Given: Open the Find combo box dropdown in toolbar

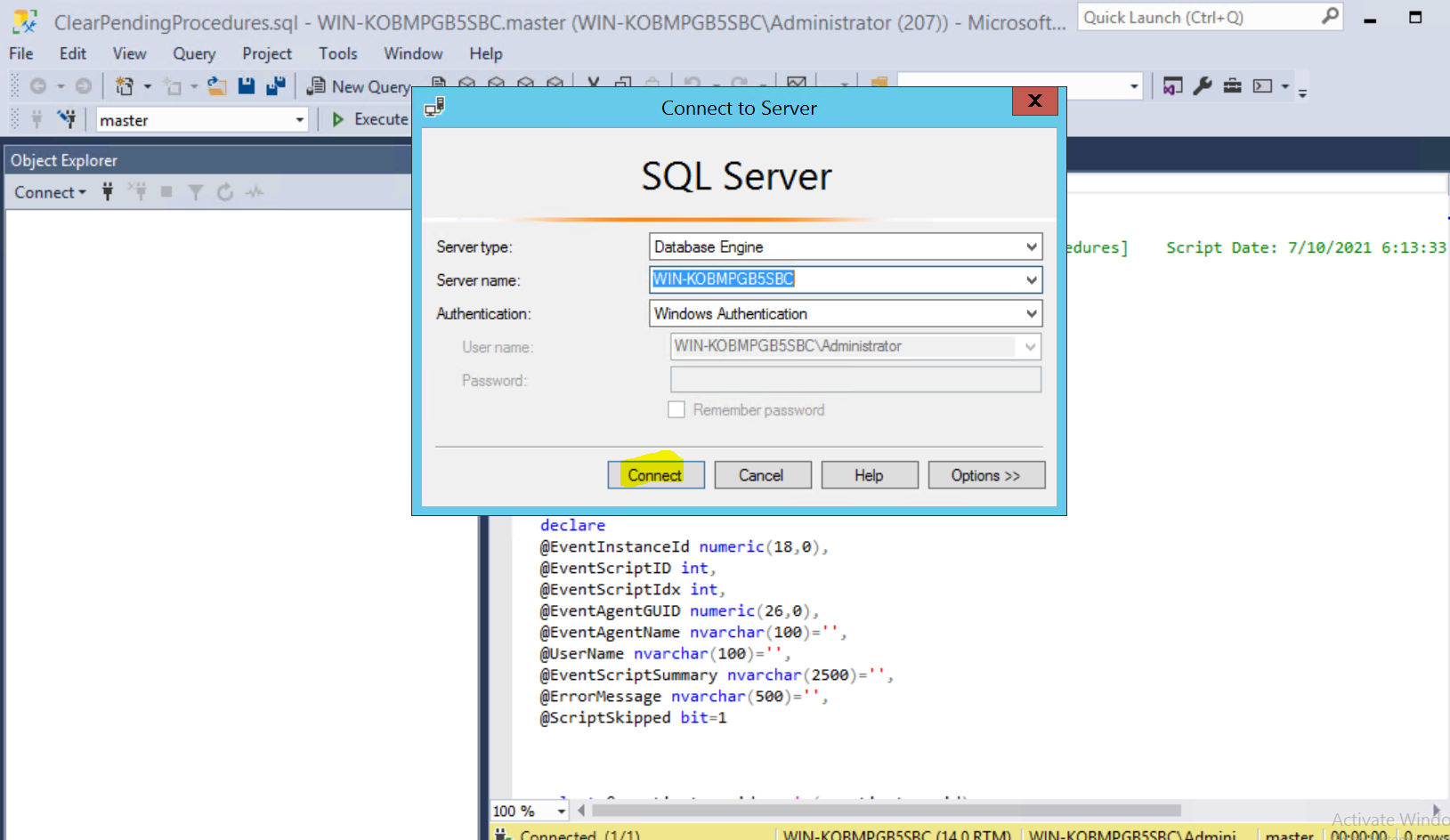Looking at the screenshot, I should pyautogui.click(x=1134, y=86).
